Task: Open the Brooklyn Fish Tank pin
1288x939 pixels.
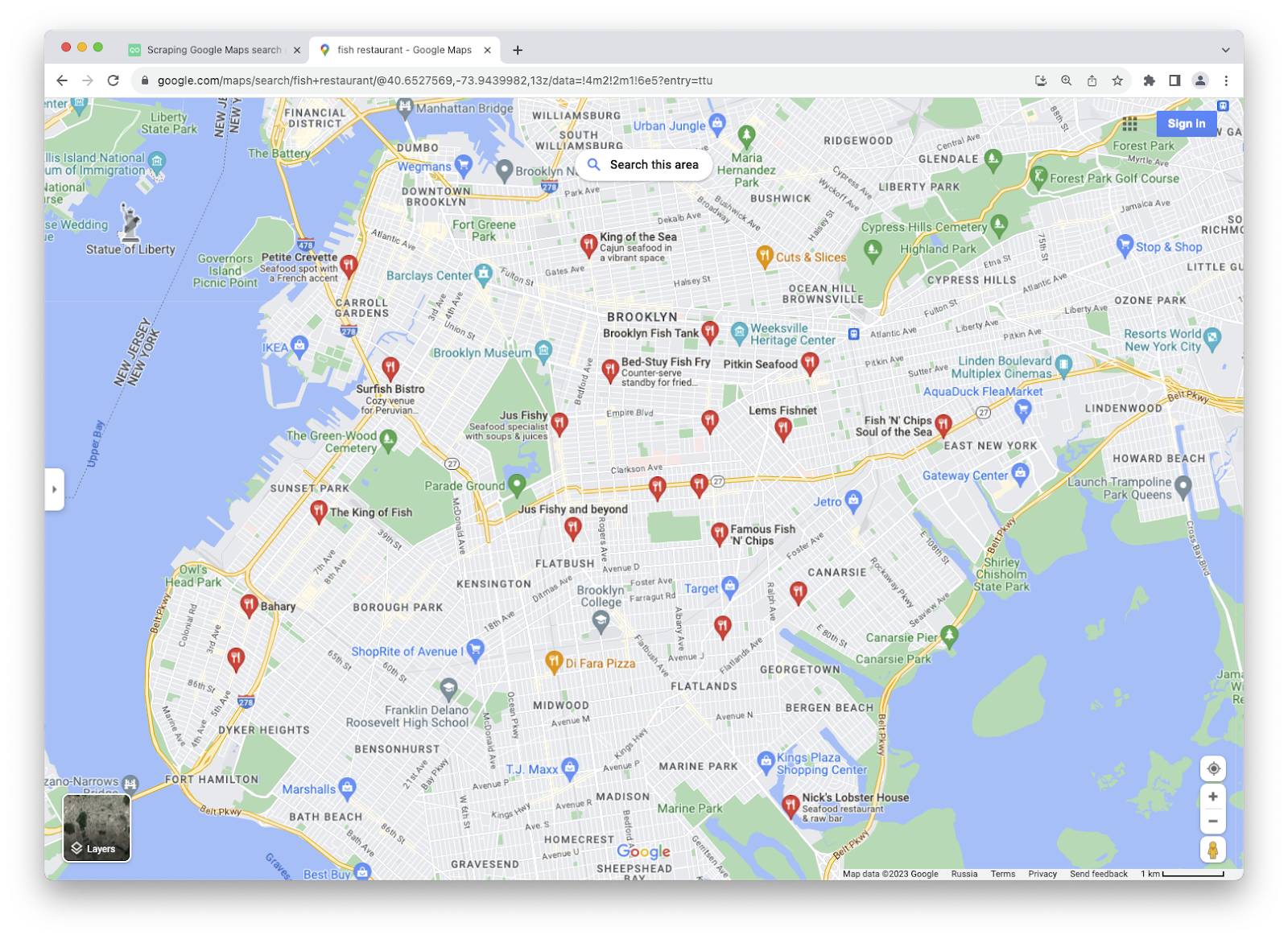Action: pyautogui.click(x=709, y=332)
